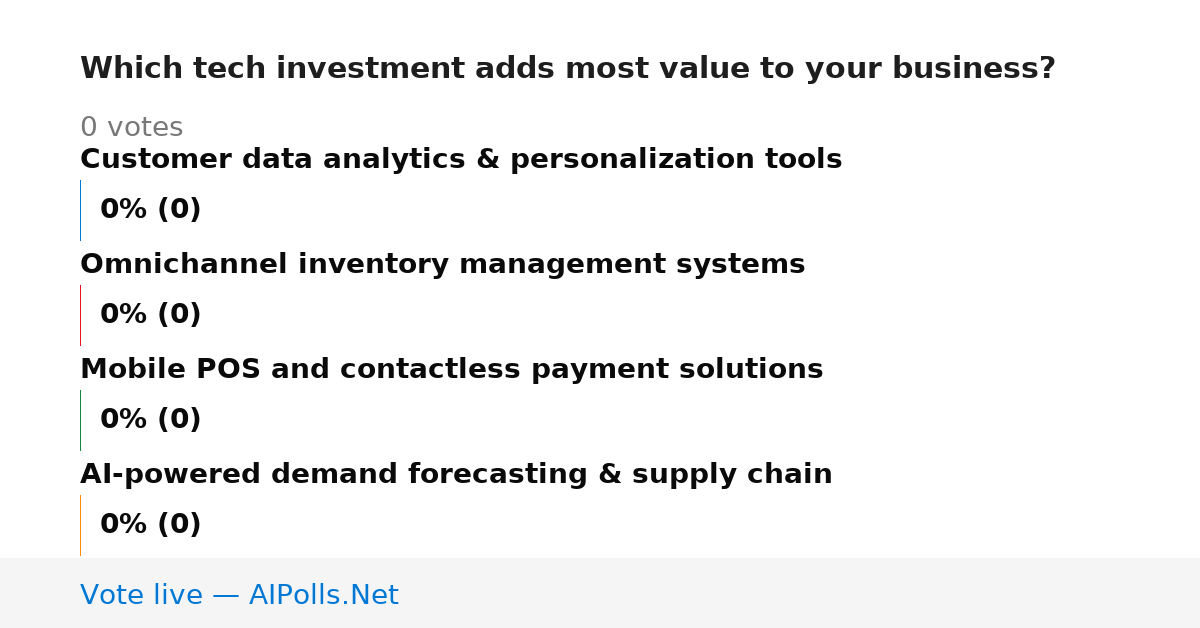This screenshot has height=628, width=1200.
Task: Click the 0% (0) result under Omnichannel inventory
Action: (x=151, y=315)
